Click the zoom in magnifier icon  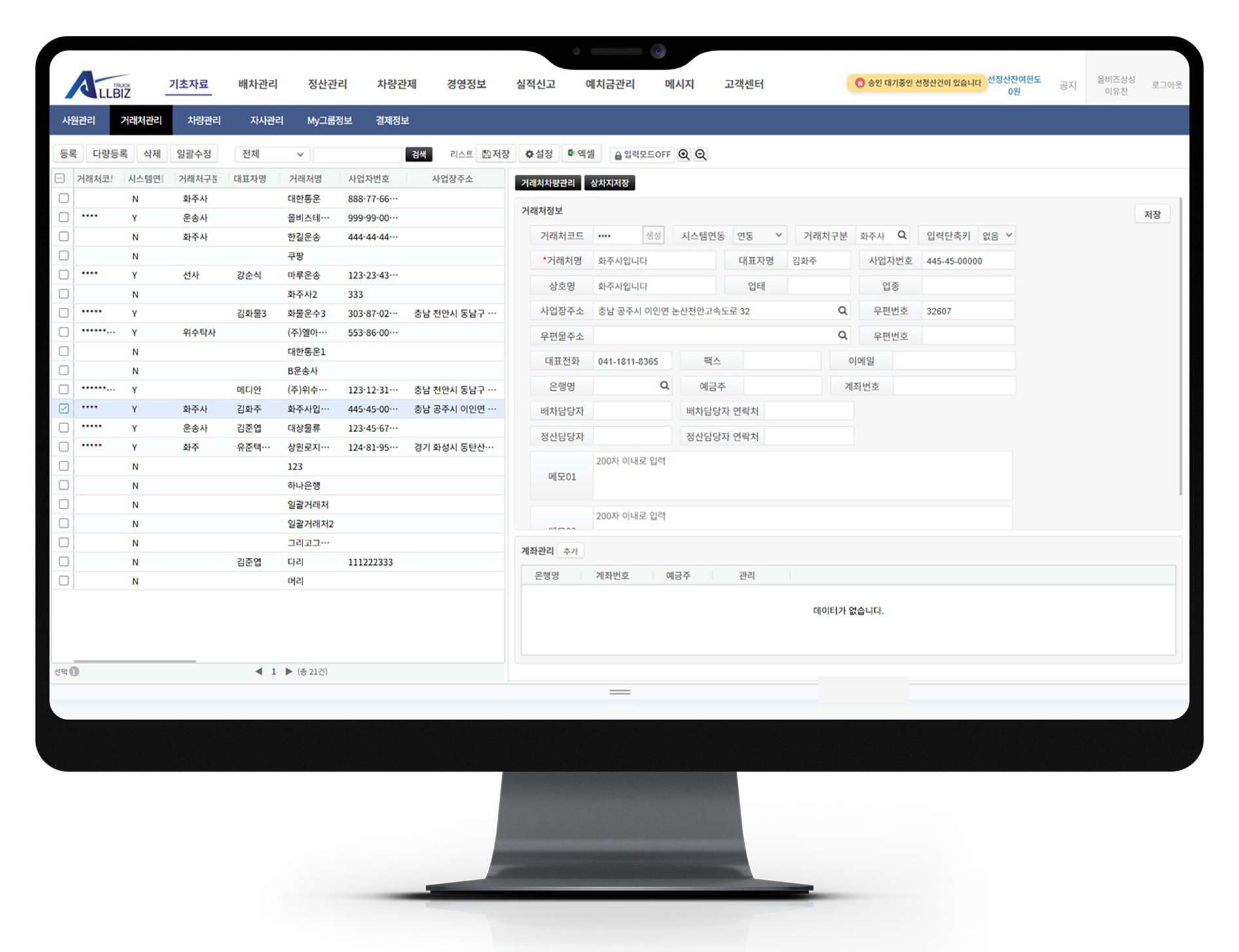click(684, 155)
